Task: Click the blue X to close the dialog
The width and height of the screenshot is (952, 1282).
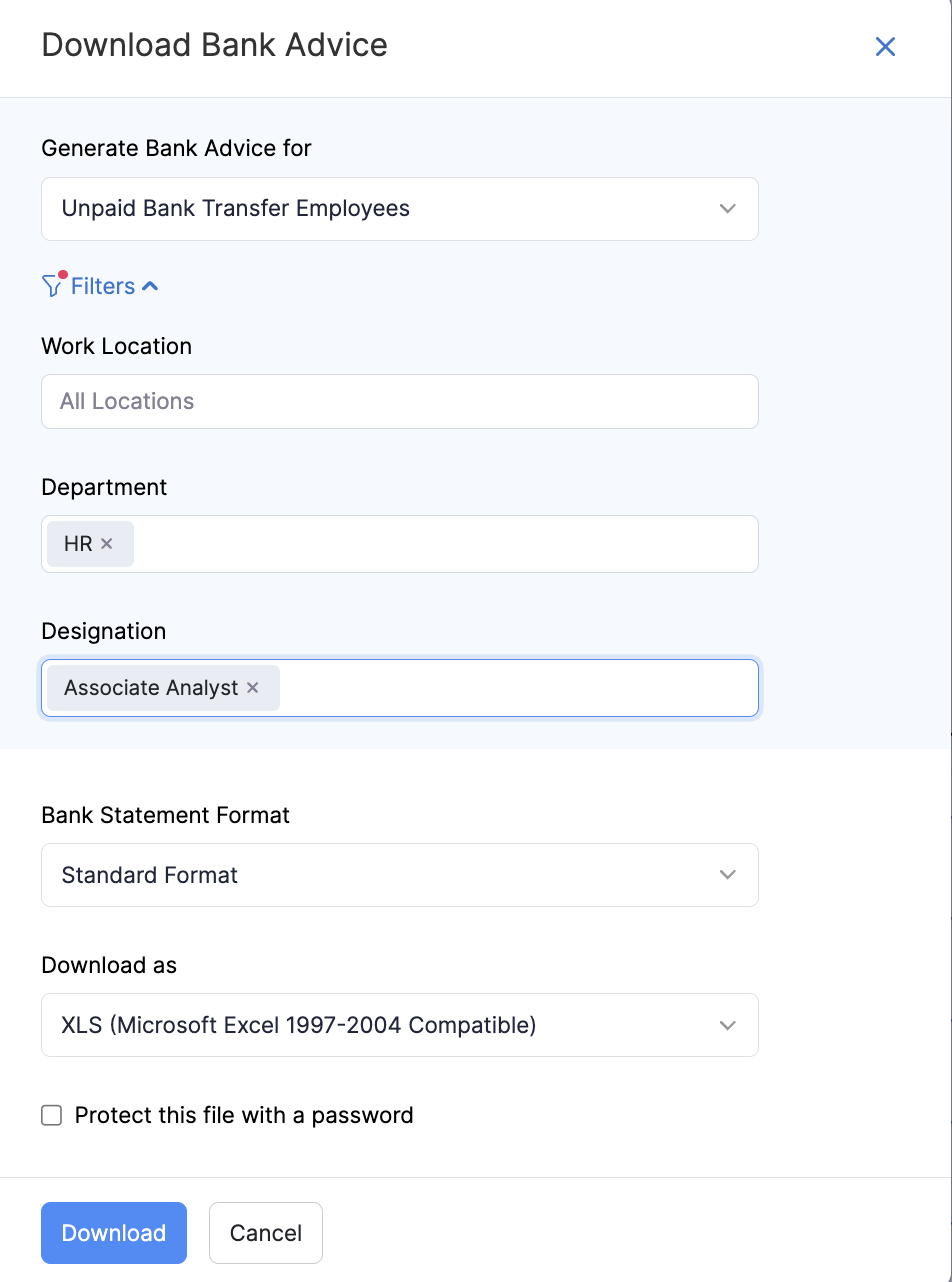Action: click(885, 46)
